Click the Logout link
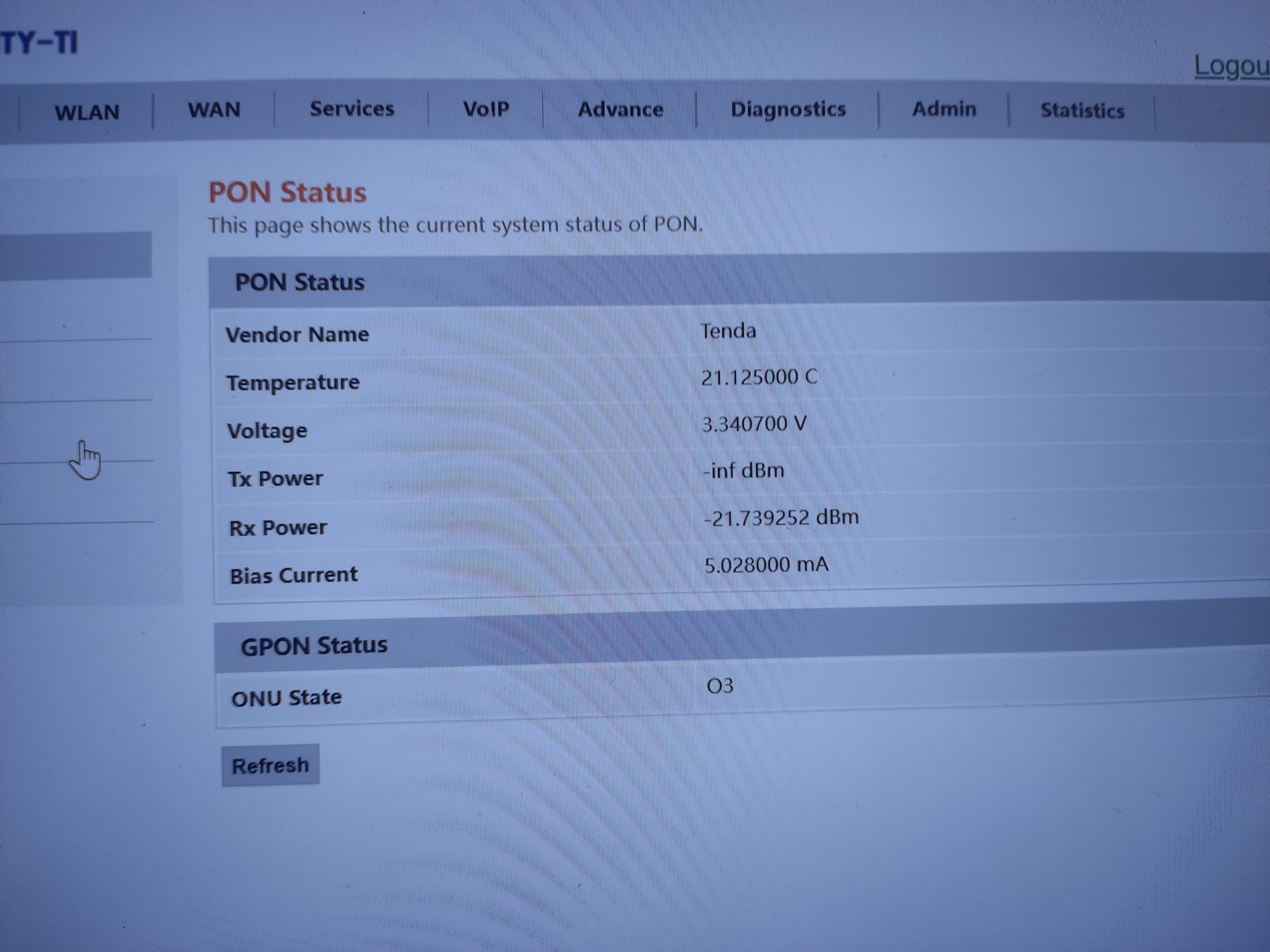 (x=1231, y=67)
